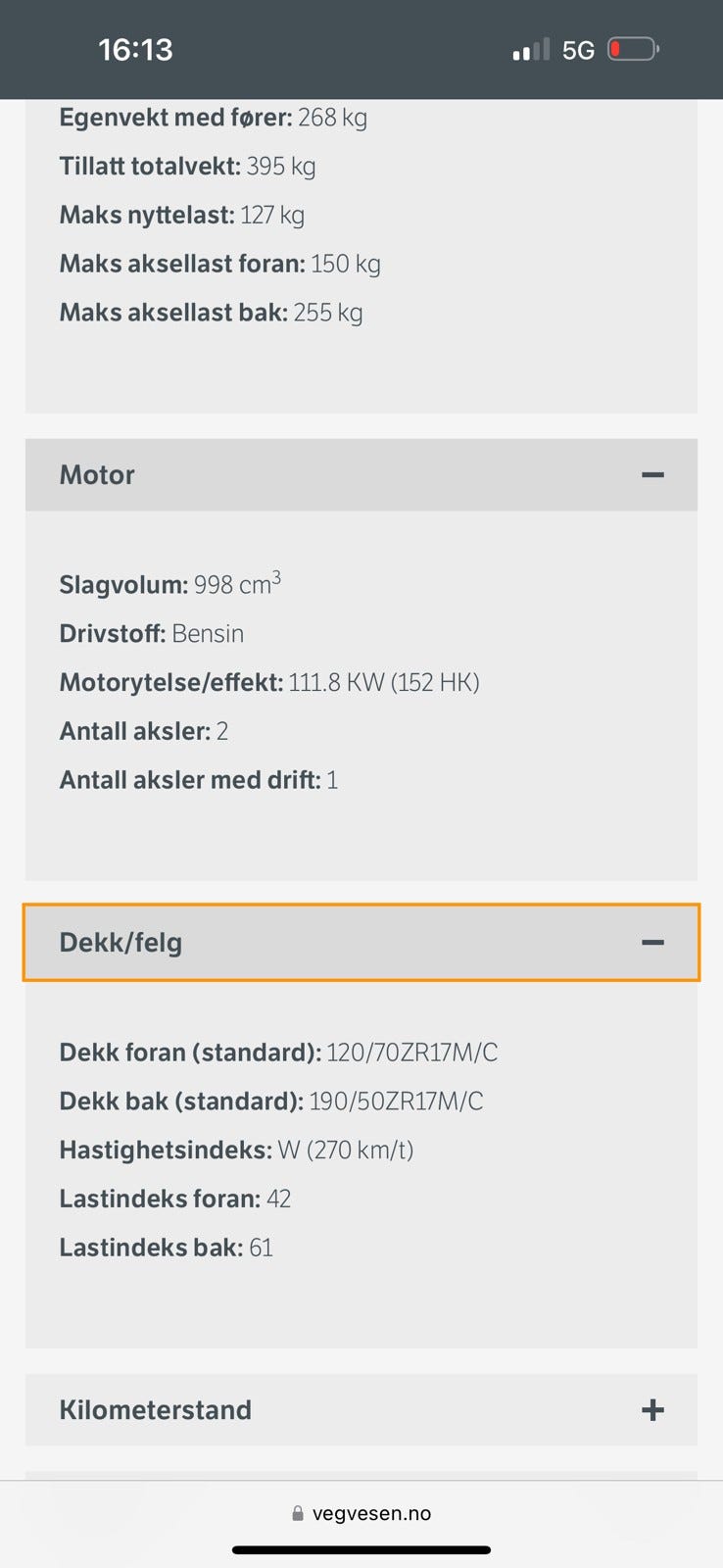
Task: Tap the 5G network indicator
Action: [x=578, y=50]
